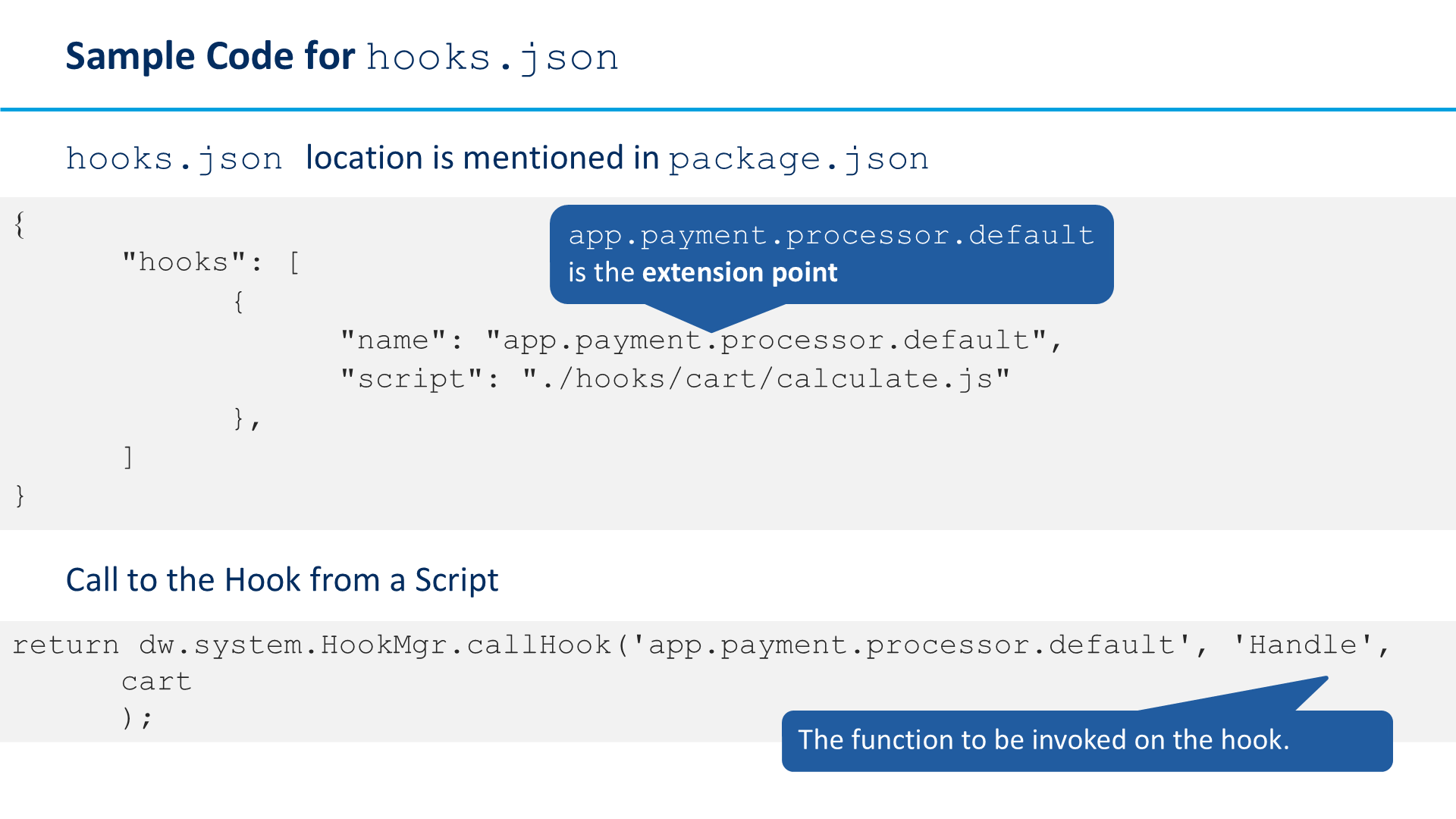Screen dimensions: 1456x819
Task: Click the "script": "./hooks/cart/calculate.js" line
Action: click(x=676, y=378)
